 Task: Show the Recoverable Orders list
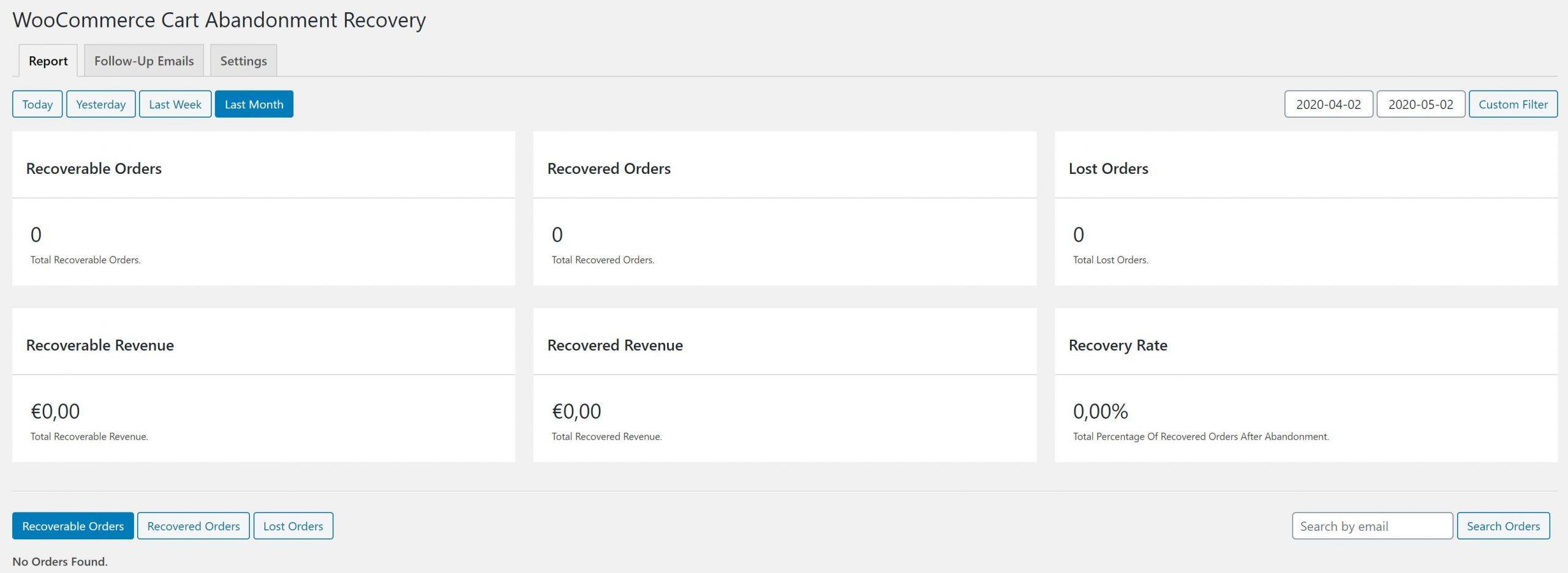pos(73,526)
